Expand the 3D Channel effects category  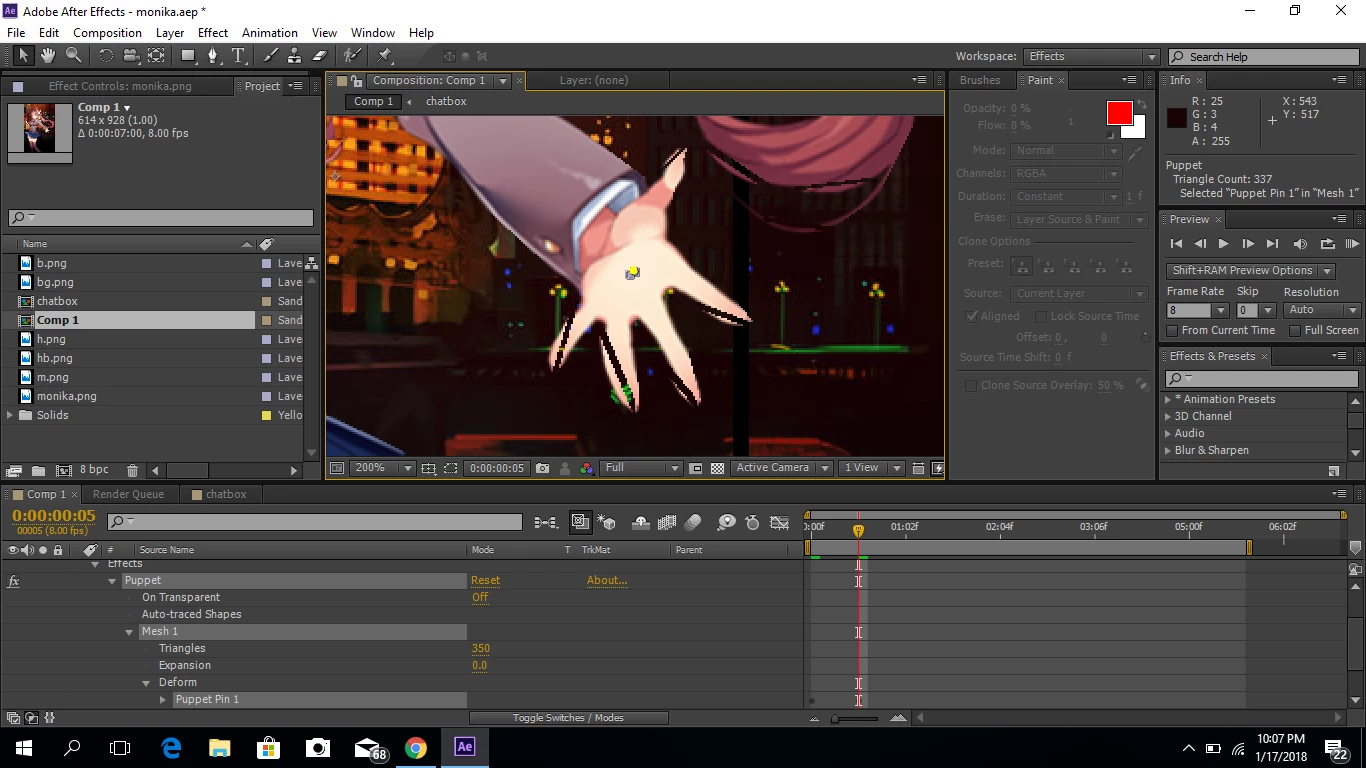1167,416
